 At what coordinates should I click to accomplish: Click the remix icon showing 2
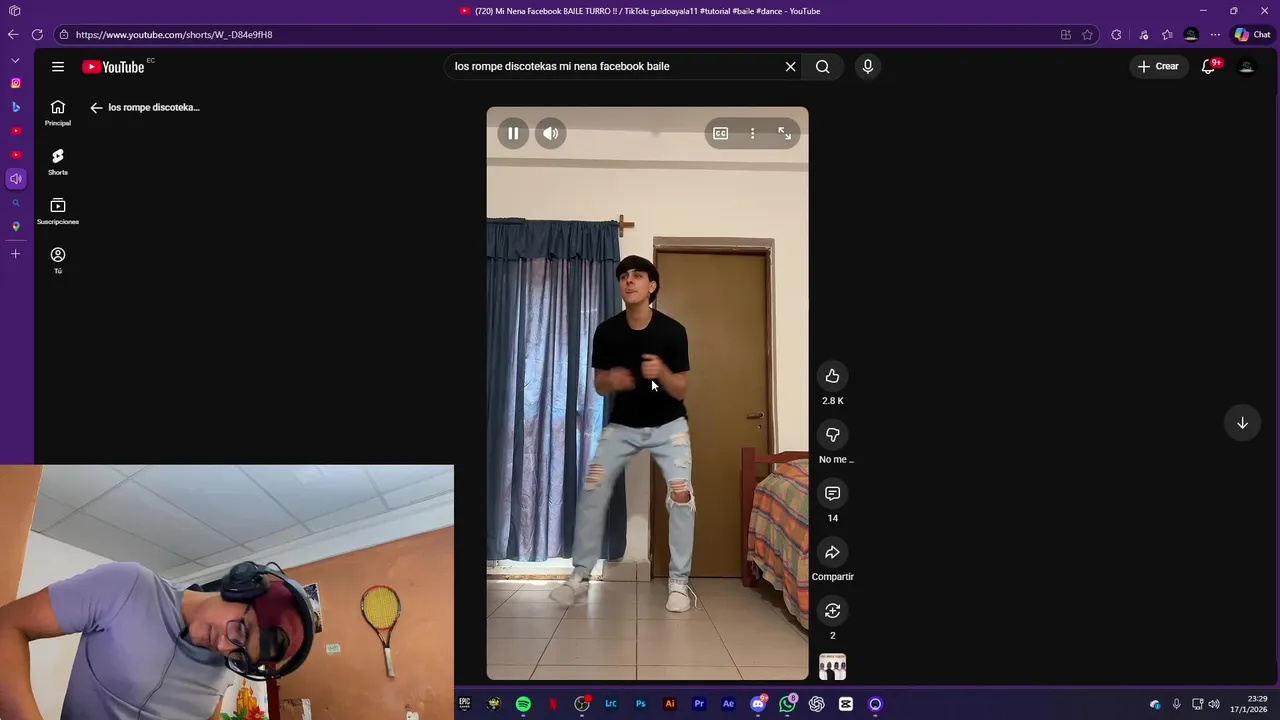tap(832, 611)
